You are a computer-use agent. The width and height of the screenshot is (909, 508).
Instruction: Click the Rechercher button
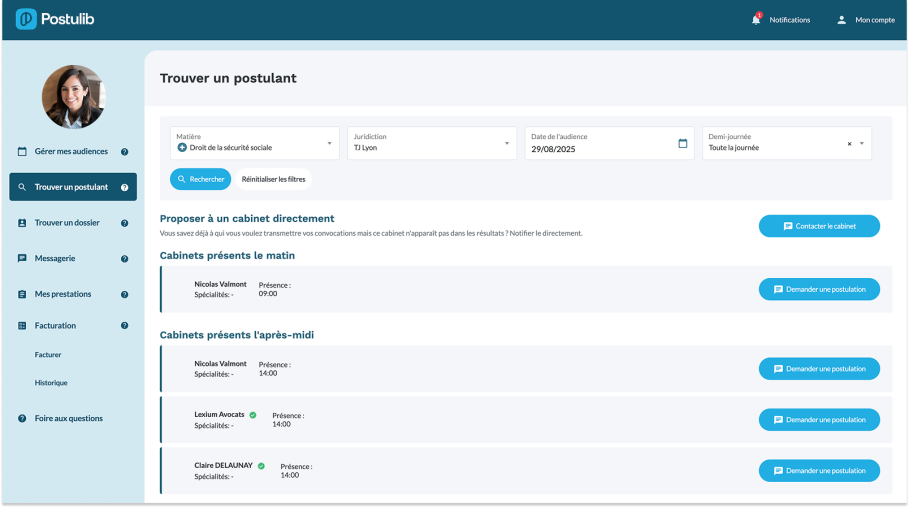(x=200, y=179)
